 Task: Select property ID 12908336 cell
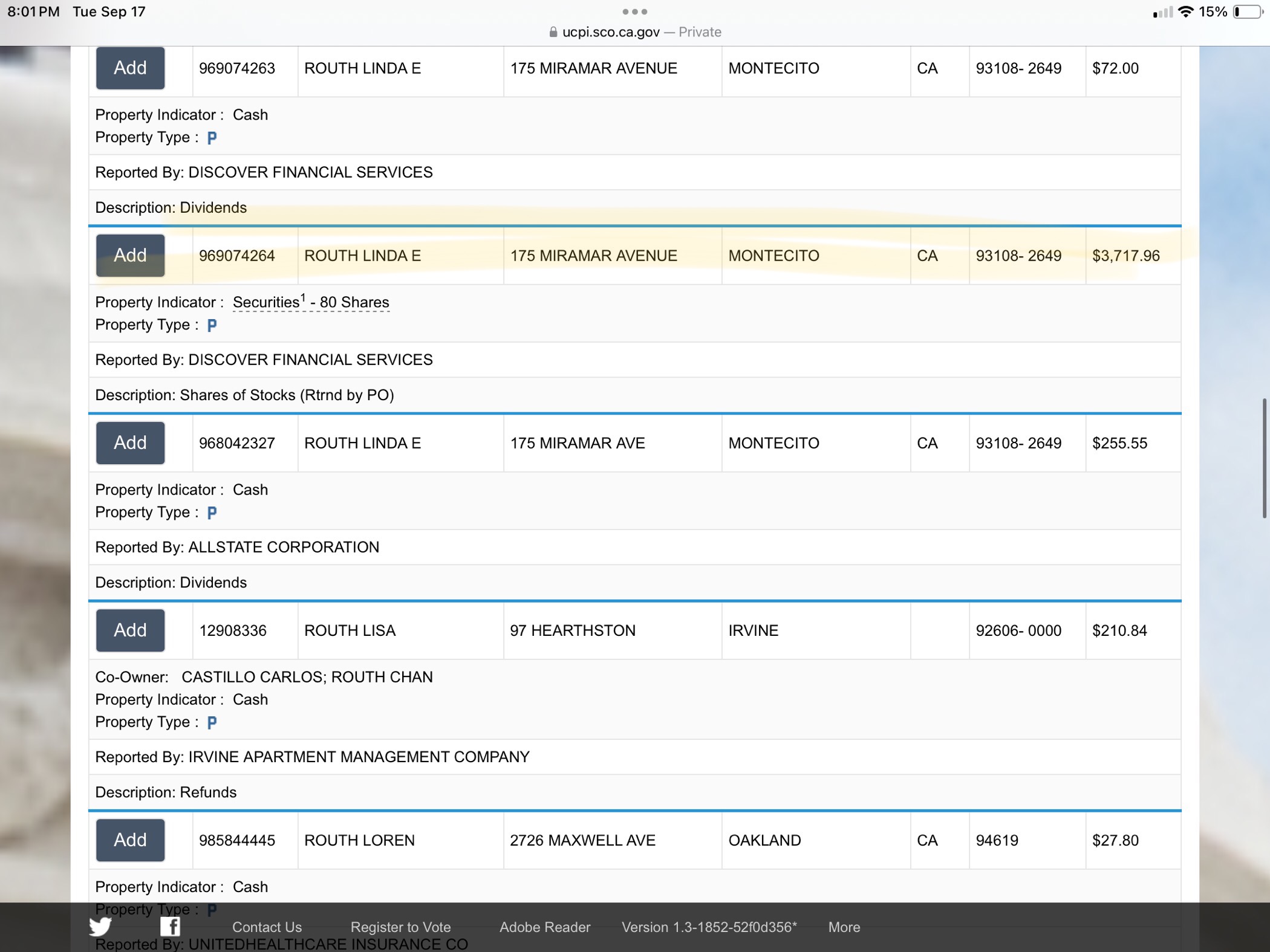click(245, 630)
